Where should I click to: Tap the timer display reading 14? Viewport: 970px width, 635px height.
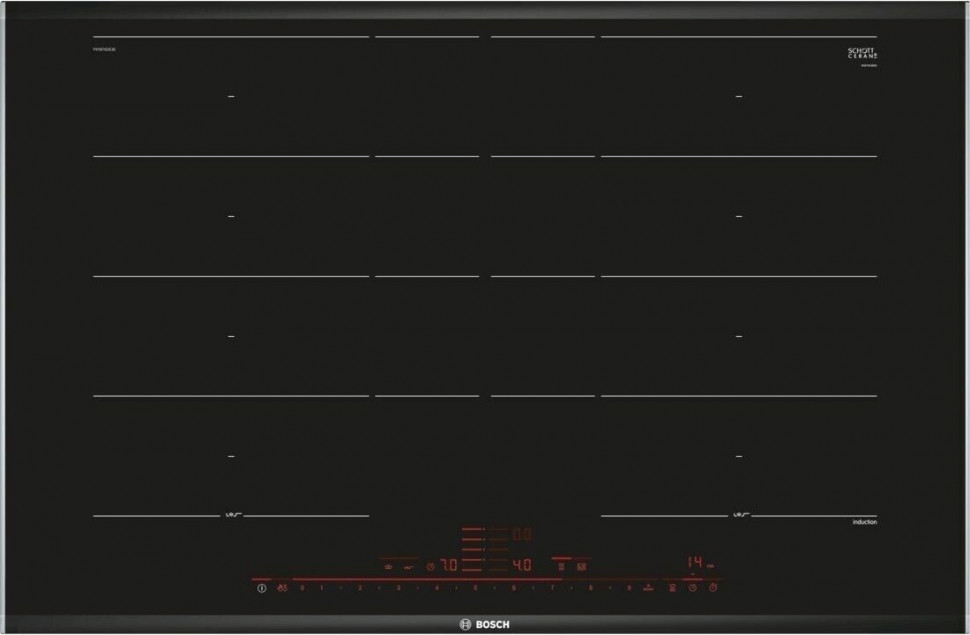pos(695,563)
